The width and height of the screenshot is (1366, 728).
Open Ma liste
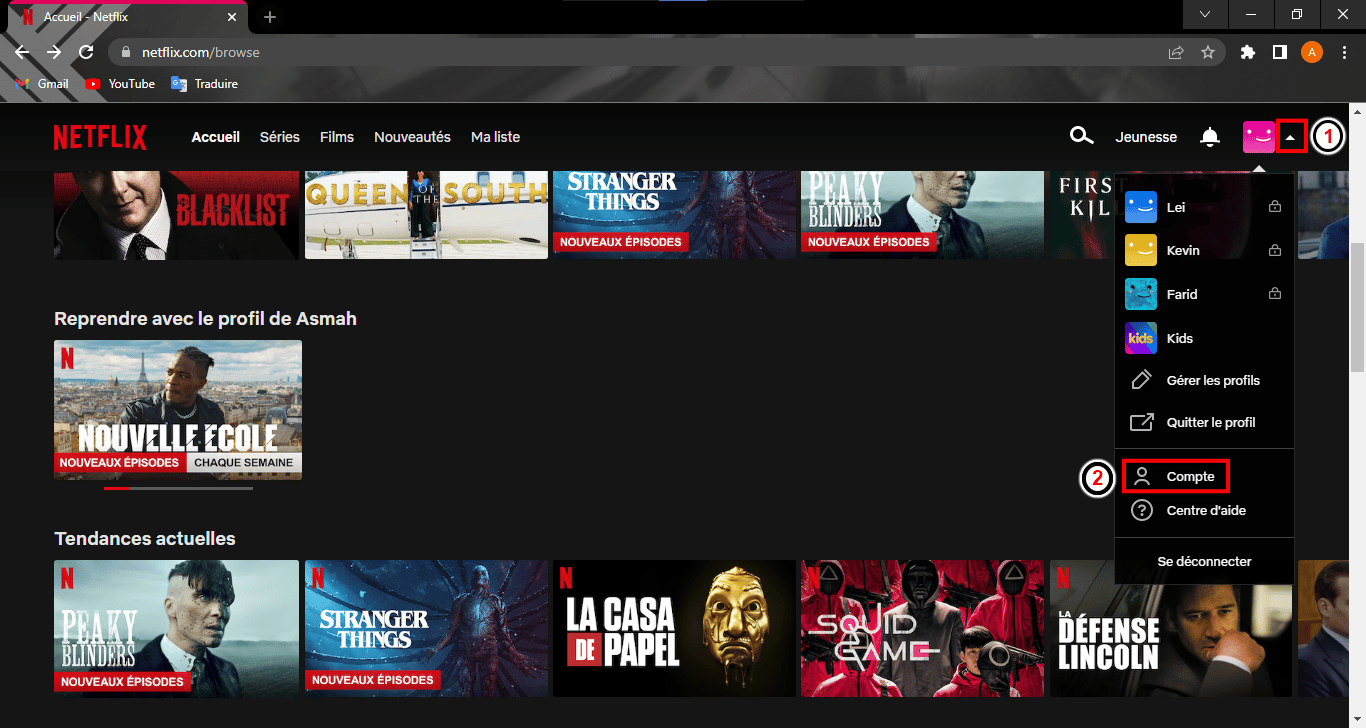tap(496, 137)
